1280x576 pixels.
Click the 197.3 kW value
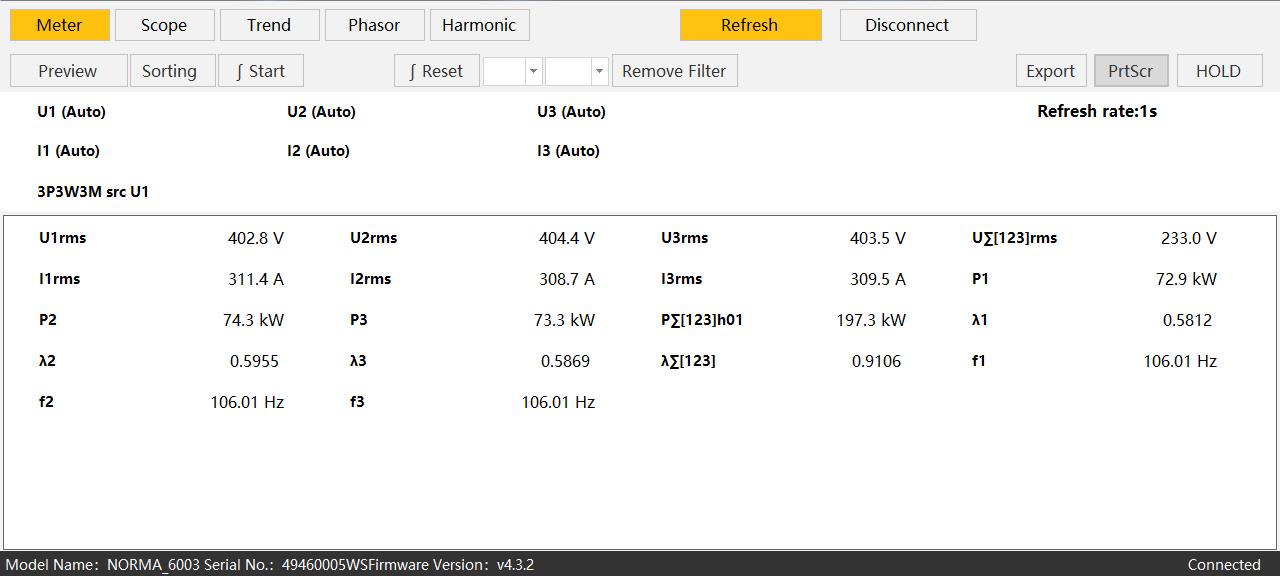871,320
